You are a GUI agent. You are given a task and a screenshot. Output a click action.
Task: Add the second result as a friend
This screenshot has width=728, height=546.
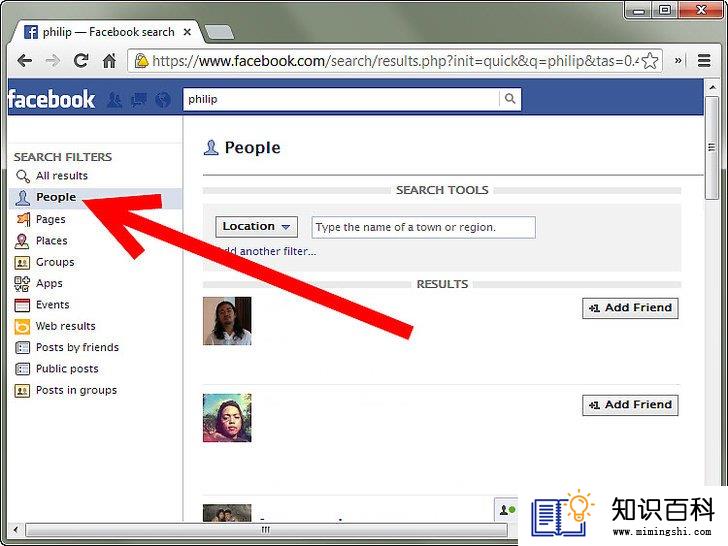(630, 405)
